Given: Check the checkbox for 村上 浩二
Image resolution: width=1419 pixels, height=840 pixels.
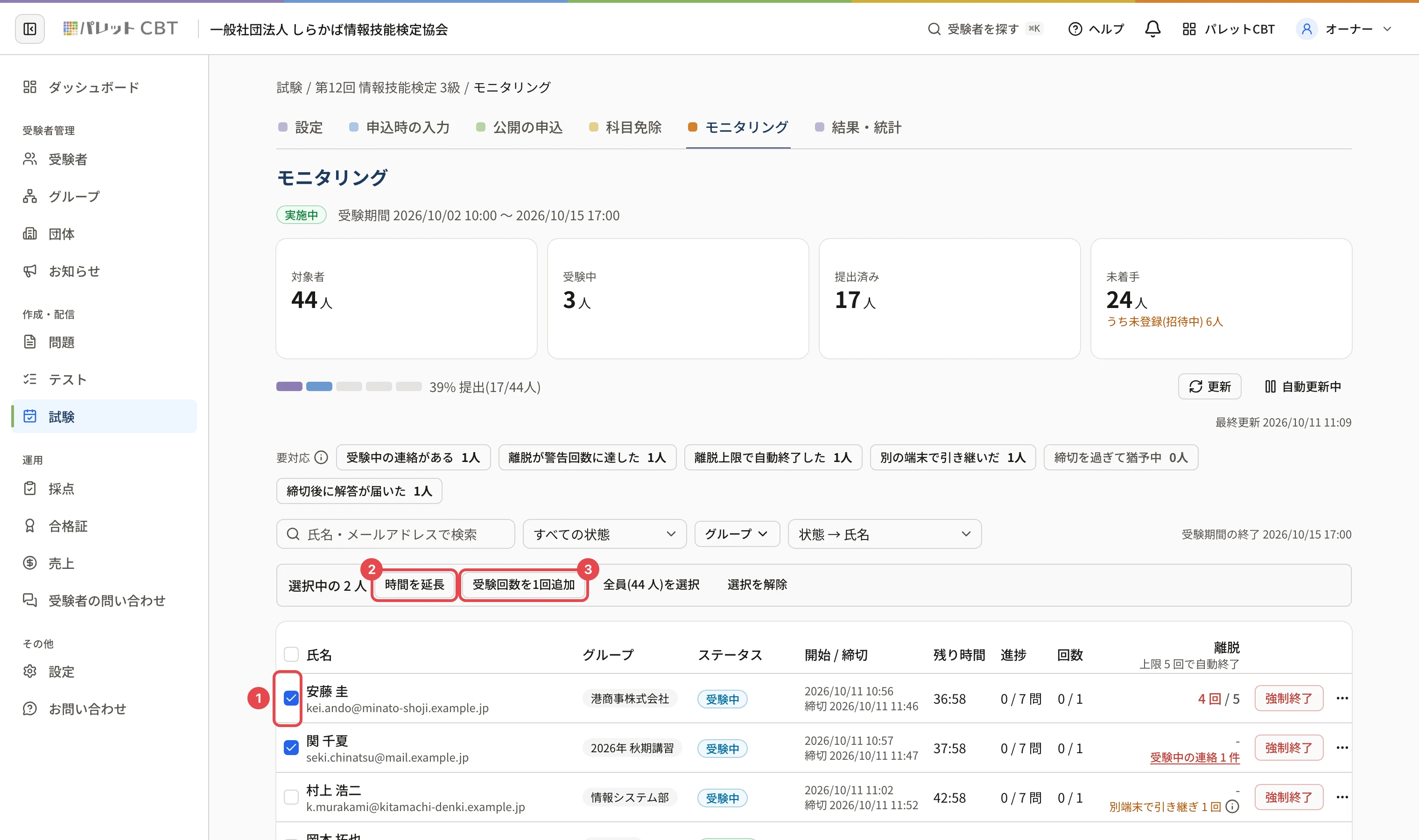Looking at the screenshot, I should [291, 797].
